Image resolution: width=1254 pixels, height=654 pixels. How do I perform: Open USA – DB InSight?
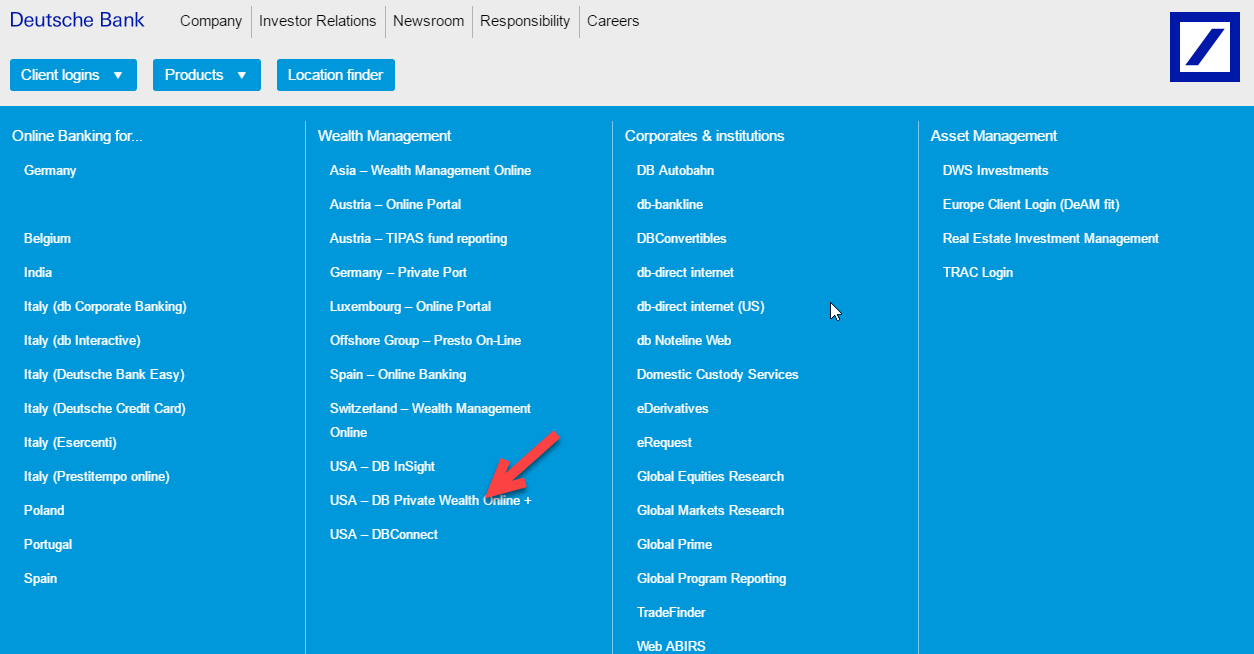(382, 466)
